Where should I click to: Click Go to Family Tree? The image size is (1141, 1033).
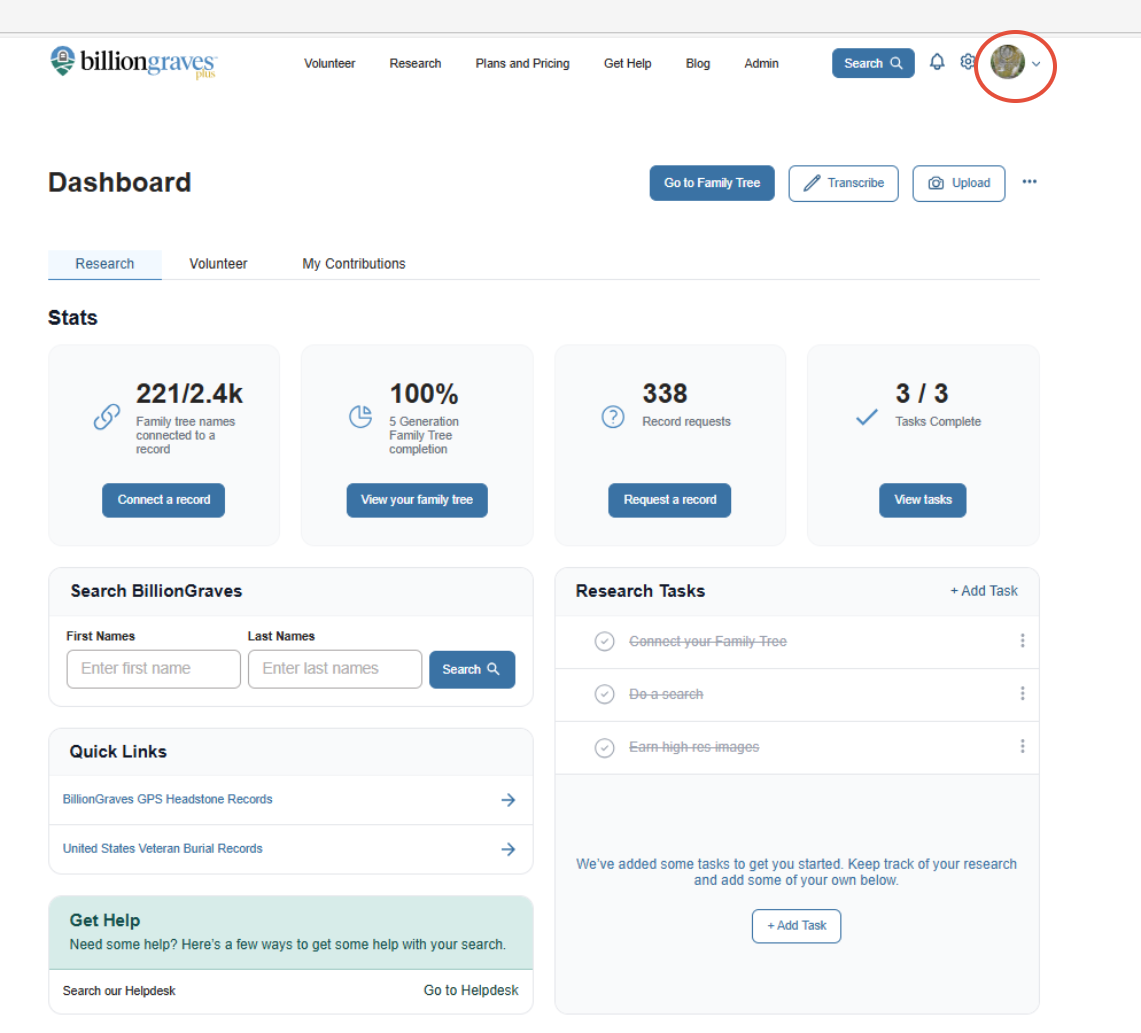(712, 183)
